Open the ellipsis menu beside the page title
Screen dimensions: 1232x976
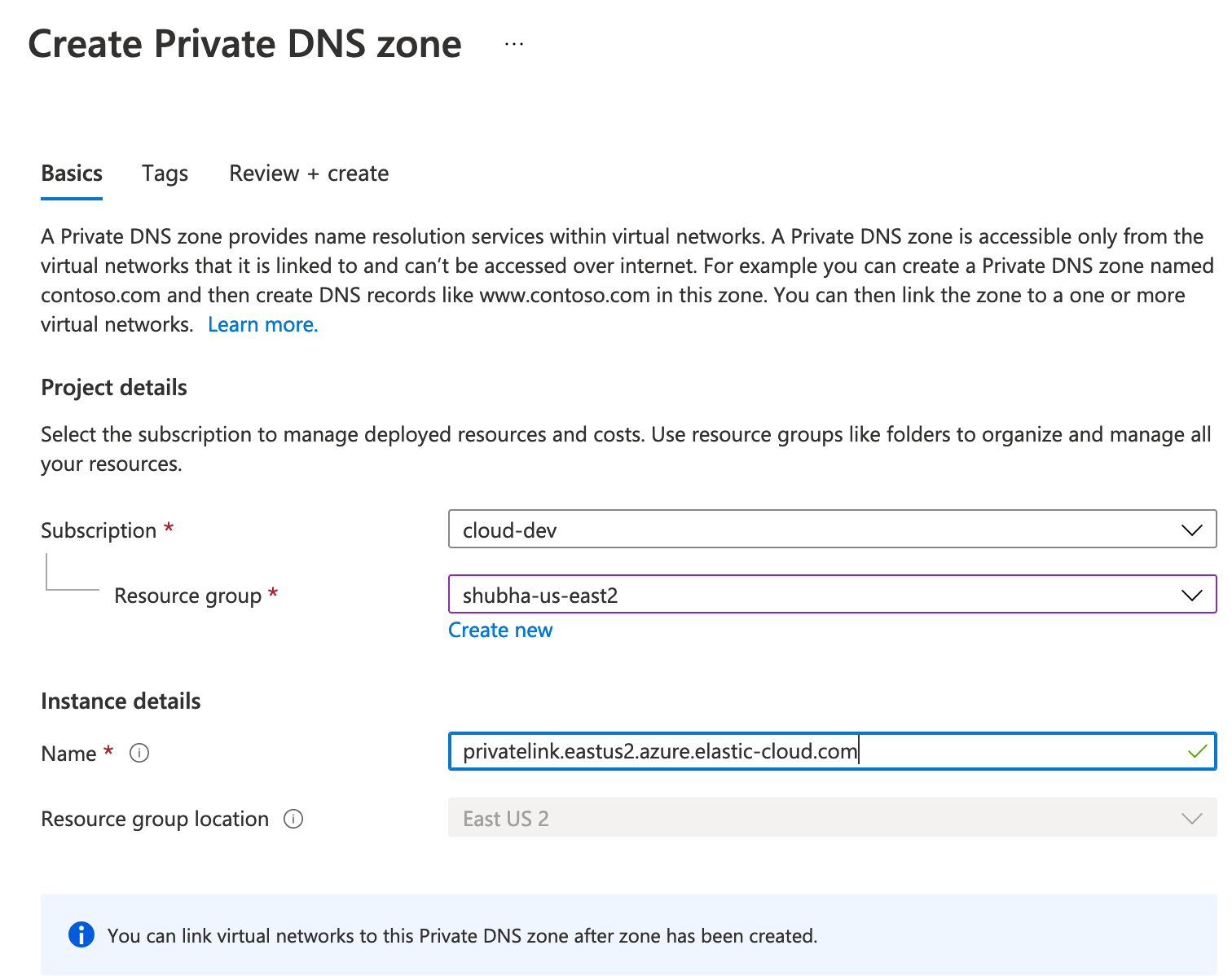(513, 44)
